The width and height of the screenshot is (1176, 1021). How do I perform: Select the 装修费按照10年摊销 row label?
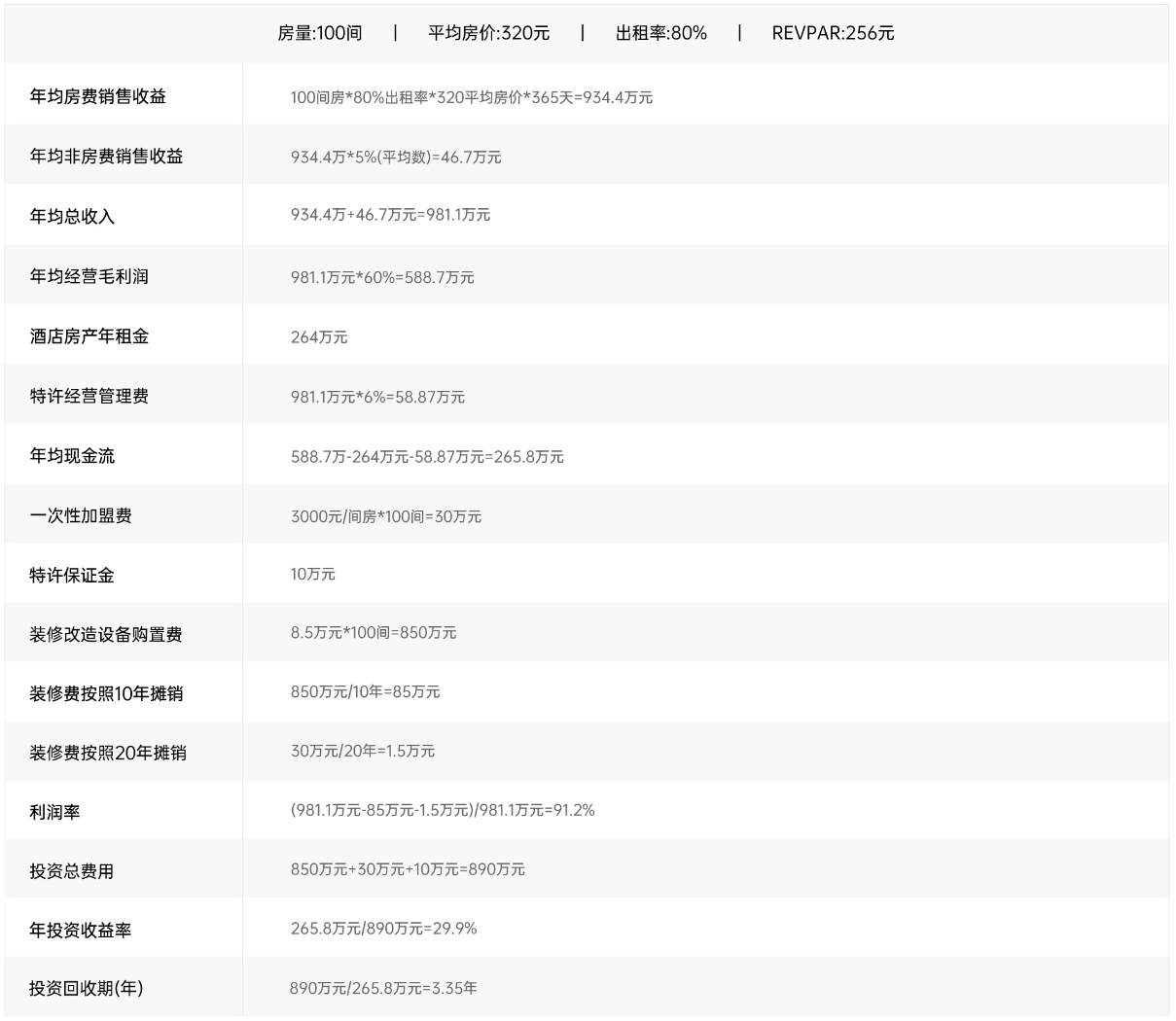pyautogui.click(x=106, y=694)
